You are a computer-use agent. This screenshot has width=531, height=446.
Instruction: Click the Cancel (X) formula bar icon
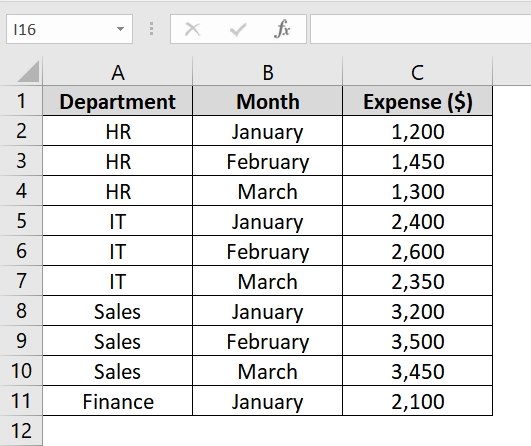[x=192, y=29]
